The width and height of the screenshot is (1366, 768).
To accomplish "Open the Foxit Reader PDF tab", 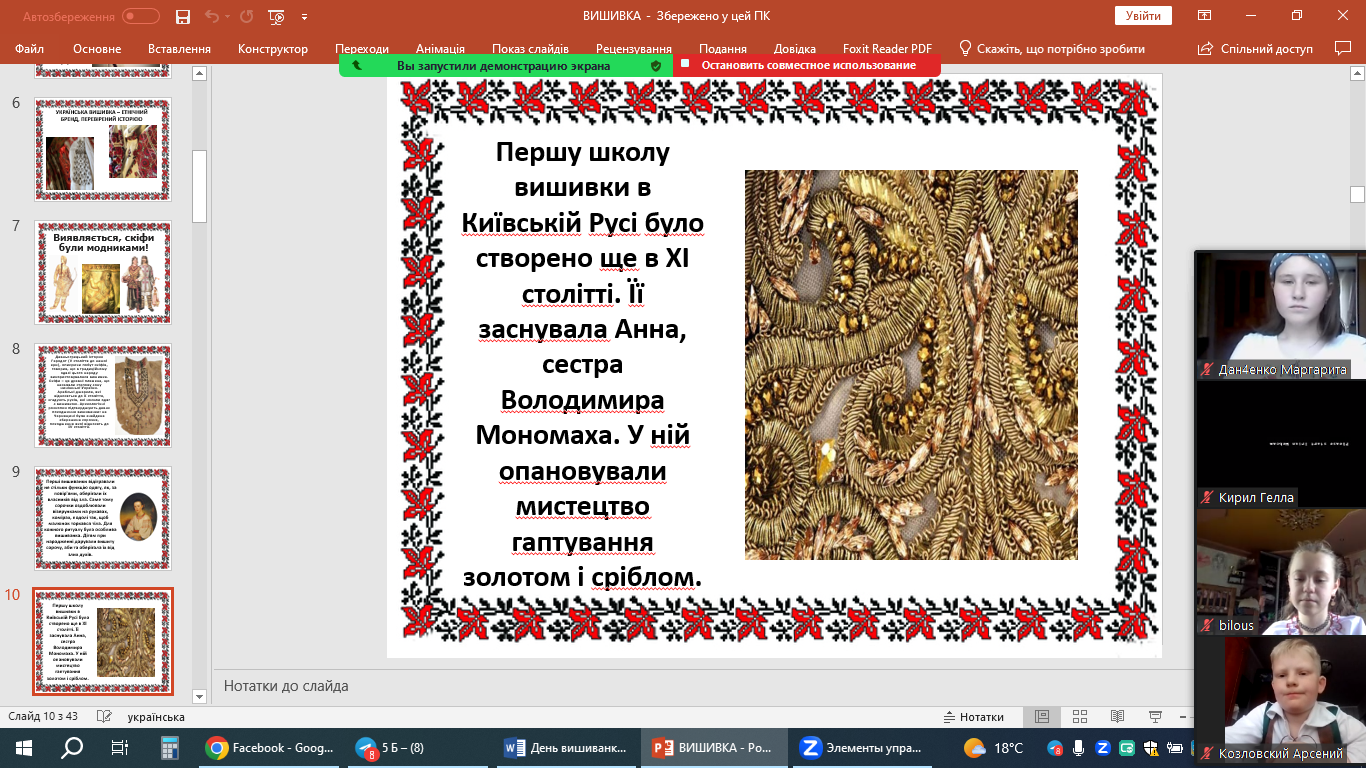I will (886, 49).
